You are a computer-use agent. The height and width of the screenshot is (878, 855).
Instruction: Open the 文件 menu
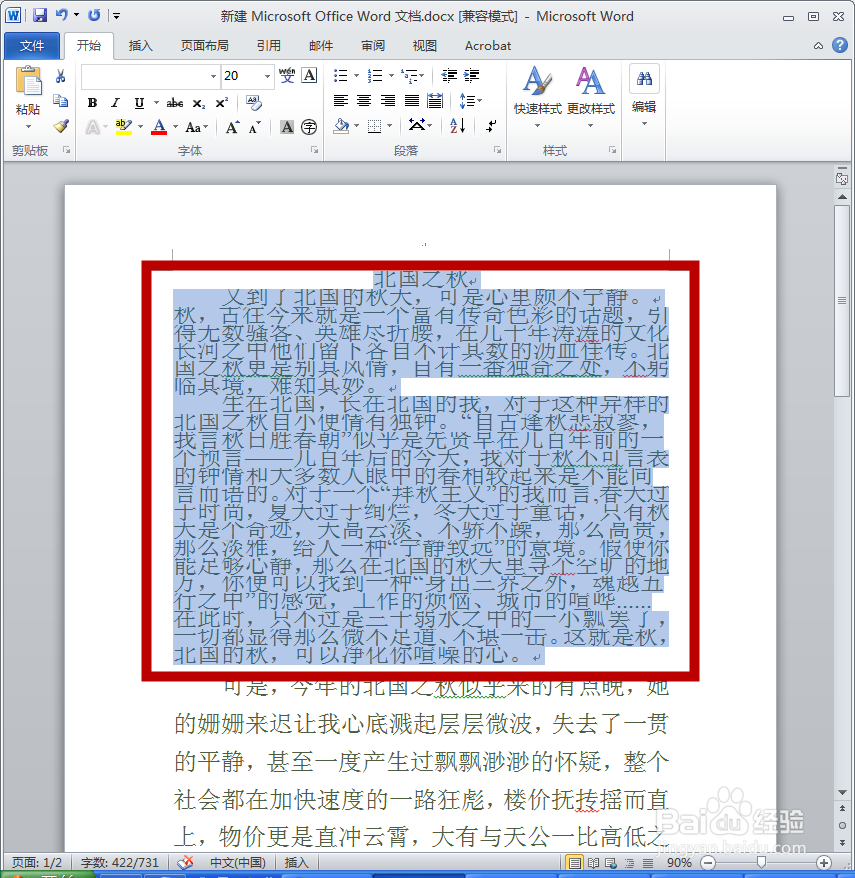click(31, 45)
